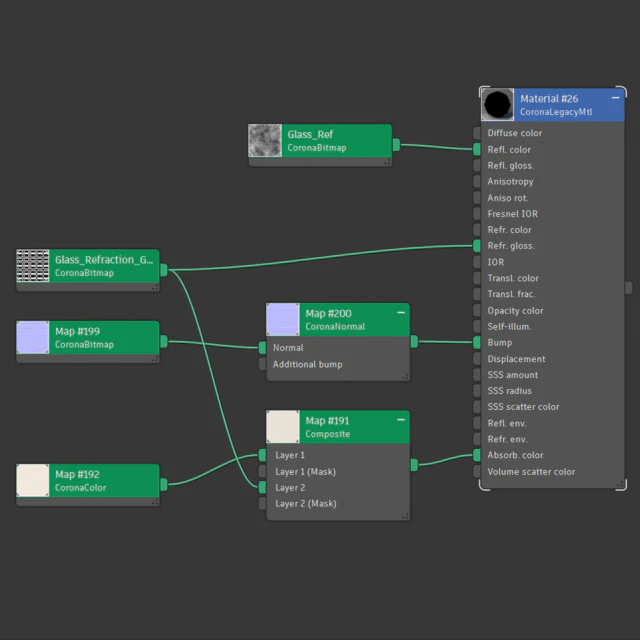
Task: Click the Layer 1 input socket
Action: [262, 455]
